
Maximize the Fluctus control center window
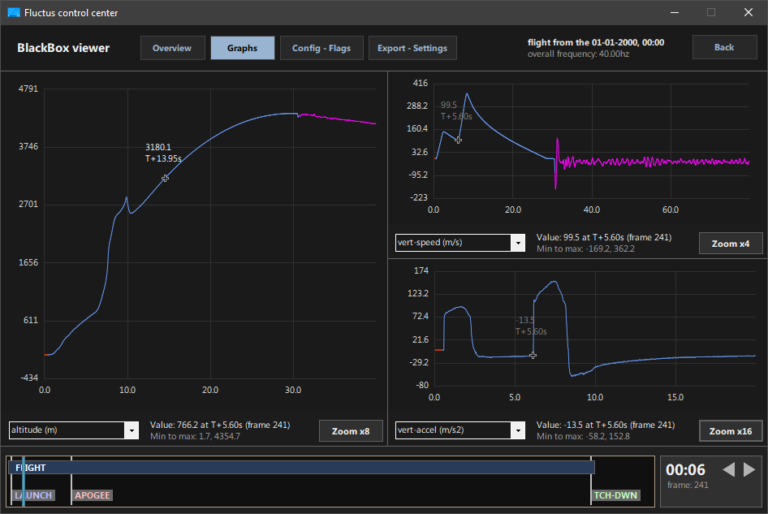(711, 12)
